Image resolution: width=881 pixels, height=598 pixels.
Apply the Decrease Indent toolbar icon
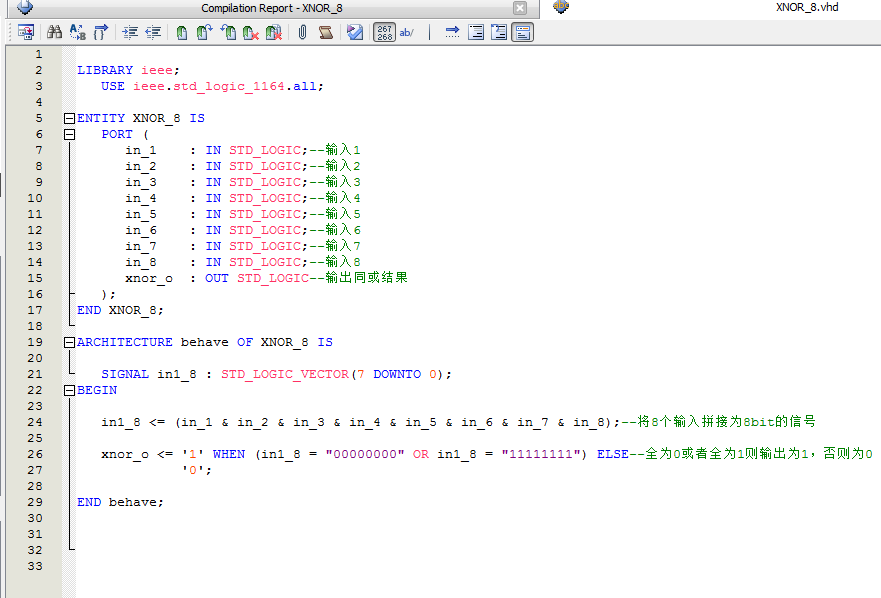[151, 31]
